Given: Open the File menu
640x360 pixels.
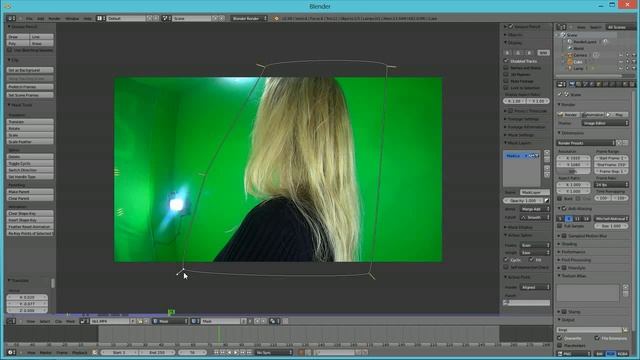Looking at the screenshot, I should click(x=29, y=18).
